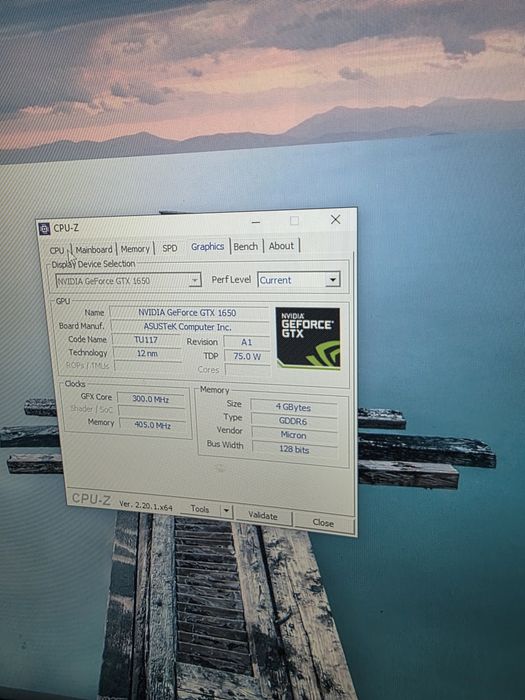
Task: Click the Tools button
Action: pos(200,508)
